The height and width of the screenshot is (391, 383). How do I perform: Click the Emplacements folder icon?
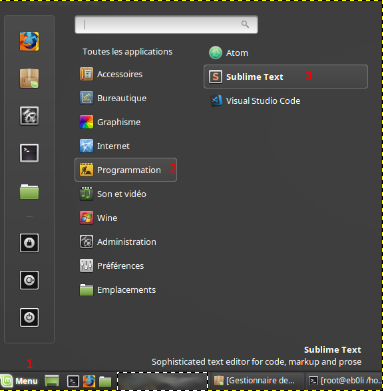86,290
